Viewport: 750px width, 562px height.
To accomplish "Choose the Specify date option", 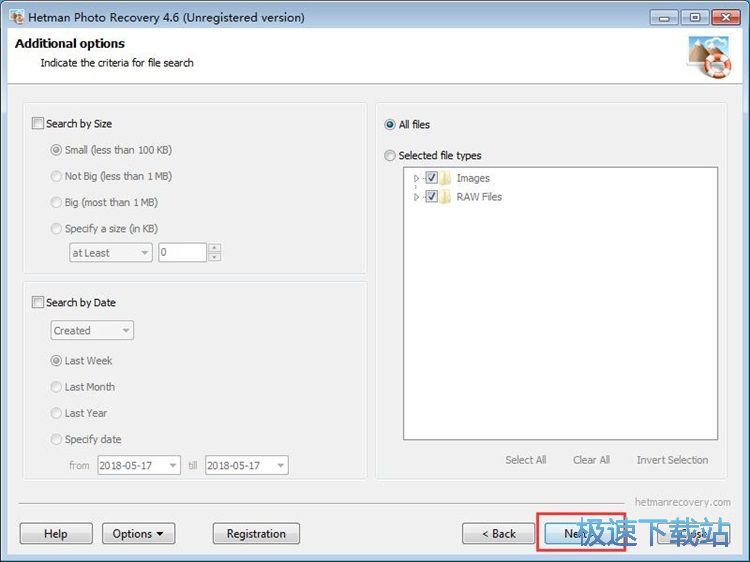I will pos(56,439).
